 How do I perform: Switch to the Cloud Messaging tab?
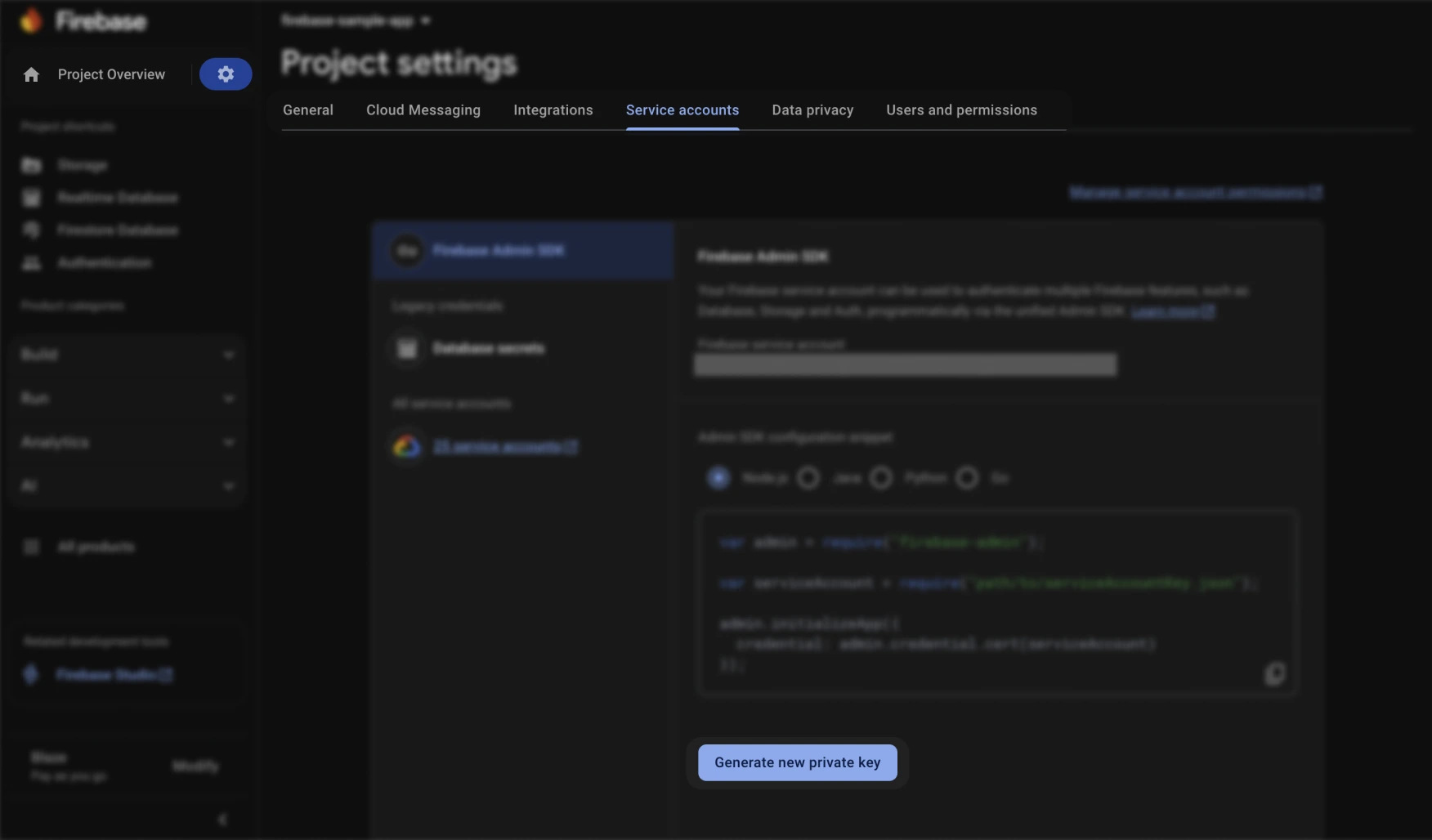[423, 109]
